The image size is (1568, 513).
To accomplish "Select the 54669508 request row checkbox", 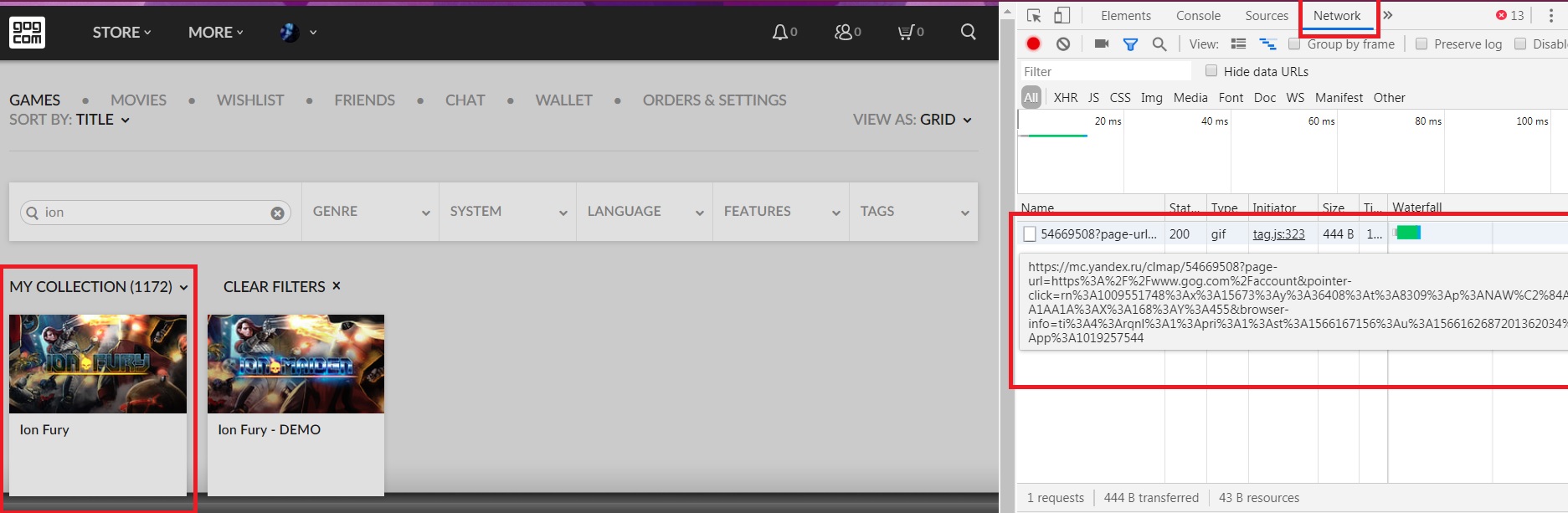I will pyautogui.click(x=1030, y=234).
